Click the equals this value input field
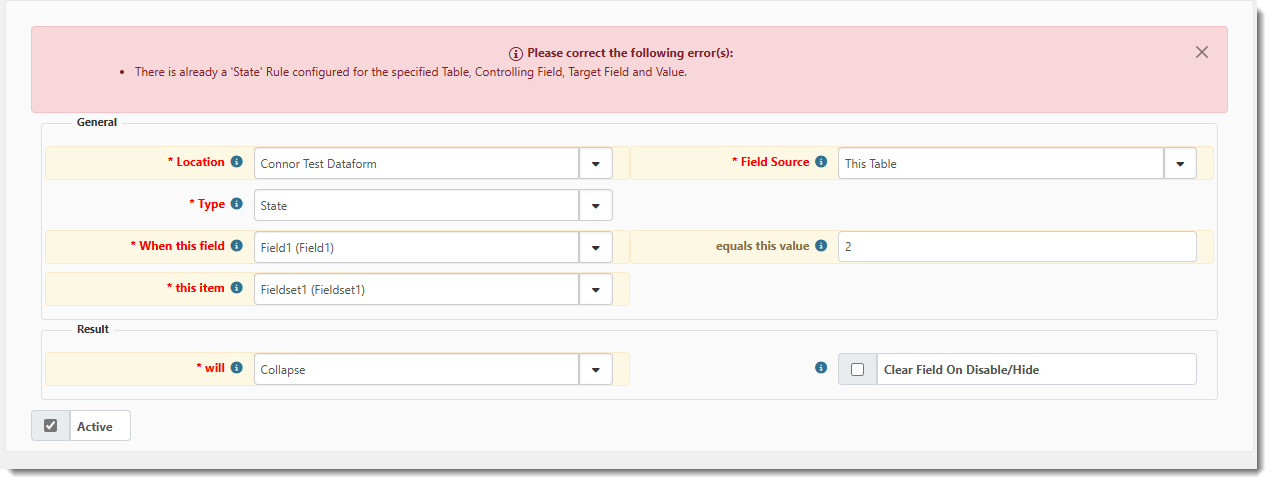The width and height of the screenshot is (1272, 484). pos(1016,247)
